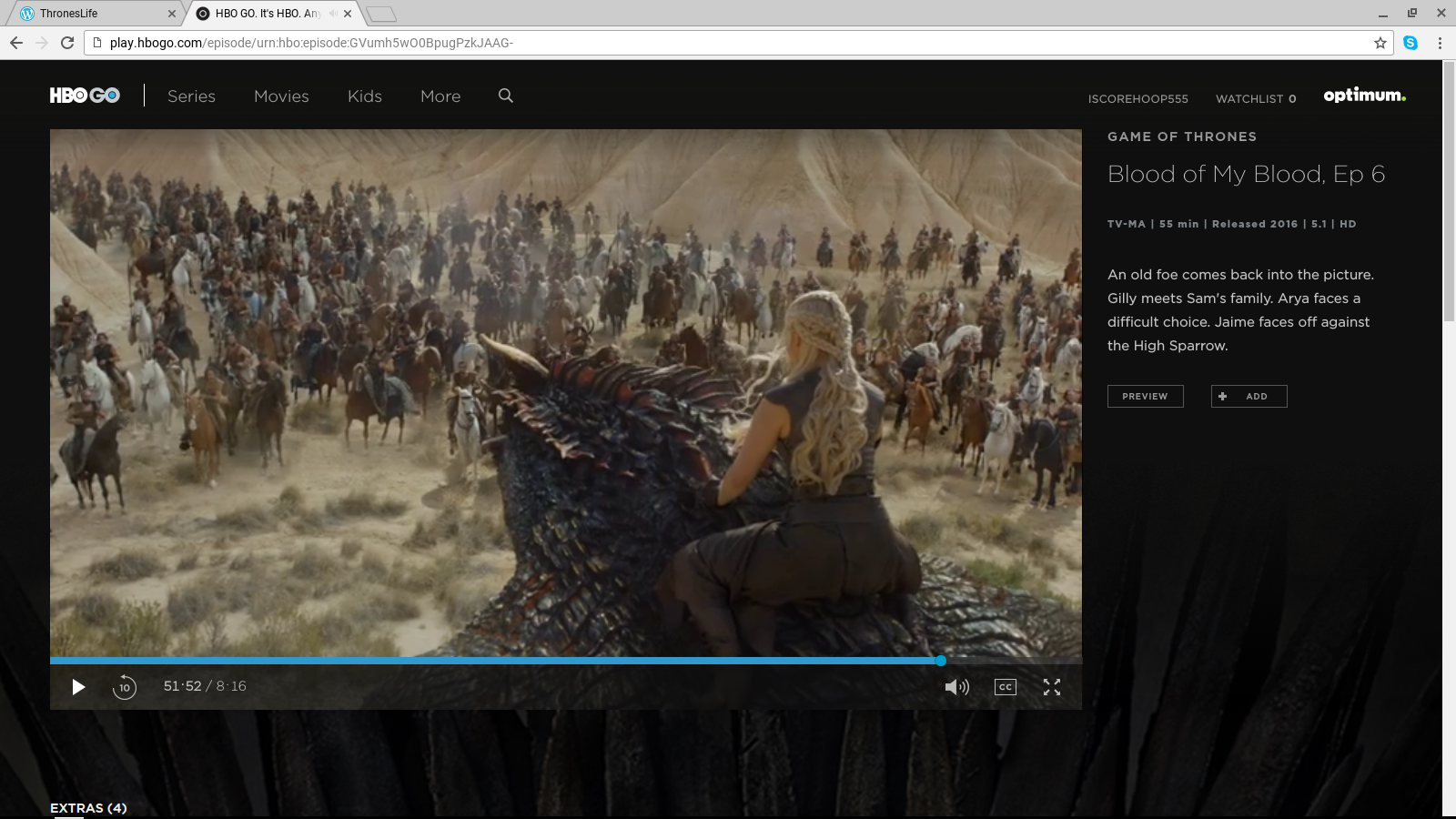Click the HBO GO search icon
The image size is (1456, 819).
pos(506,96)
